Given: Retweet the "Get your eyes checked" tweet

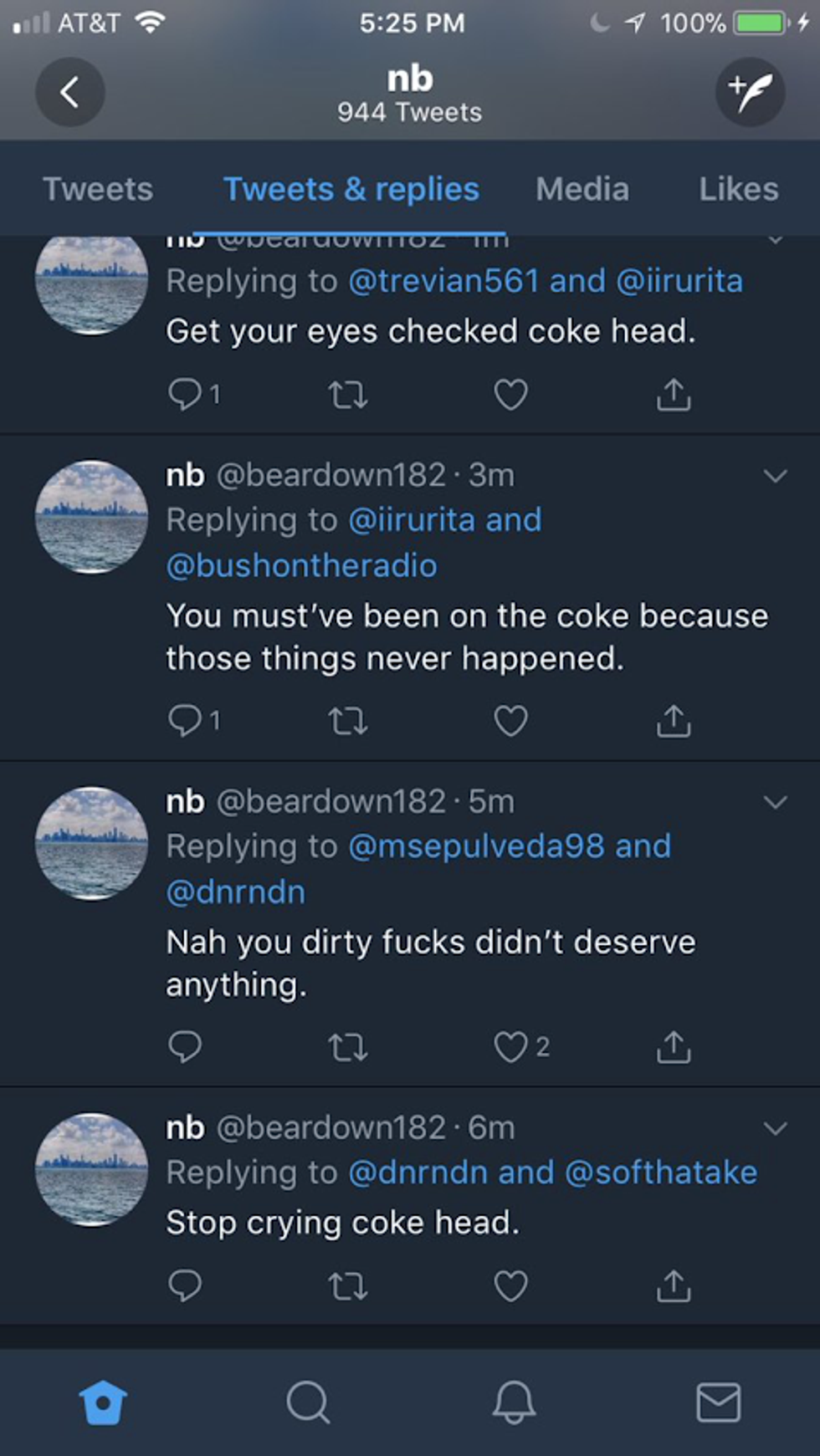Looking at the screenshot, I should tap(348, 395).
